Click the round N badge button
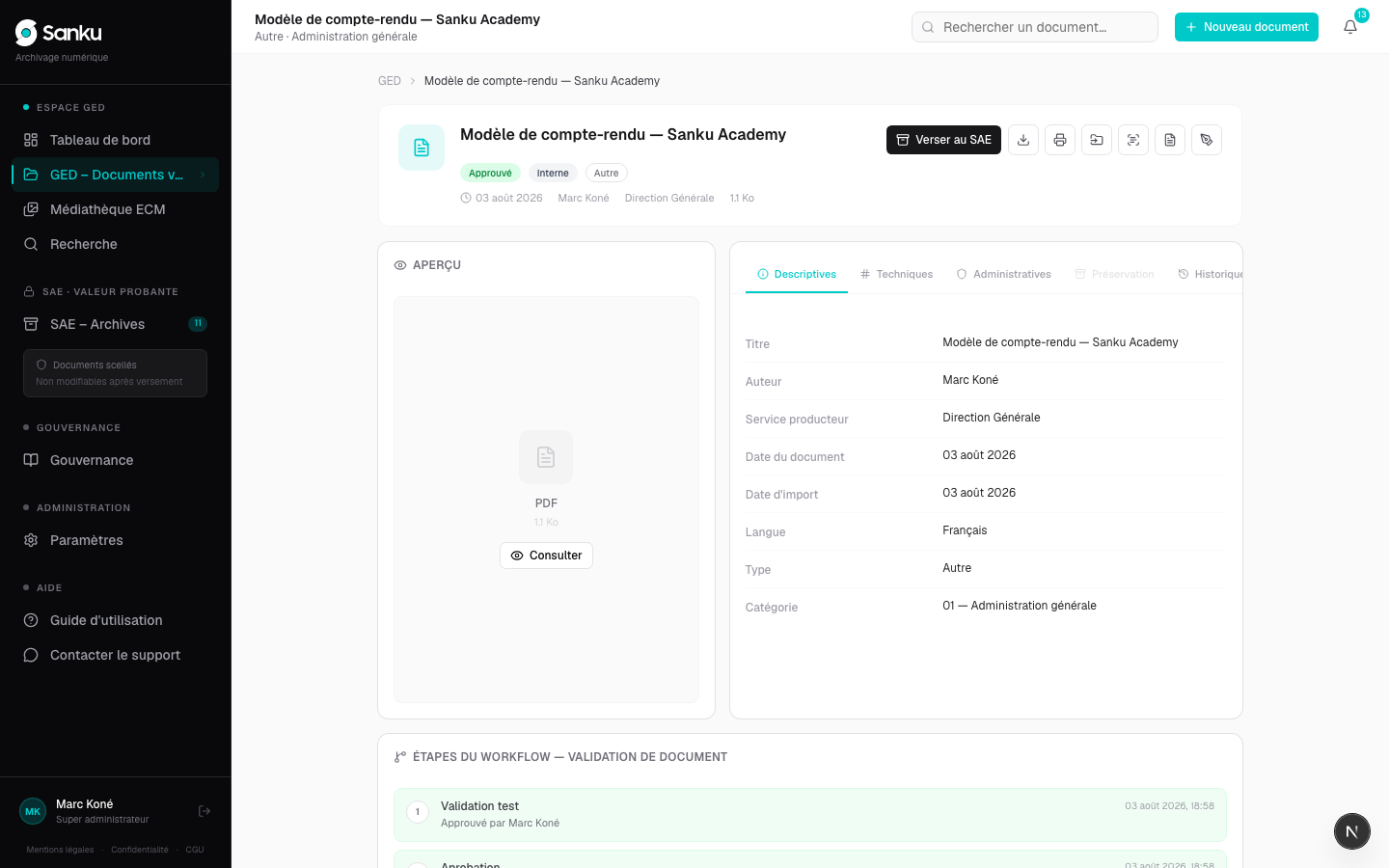The width and height of the screenshot is (1389, 868). point(1352,831)
